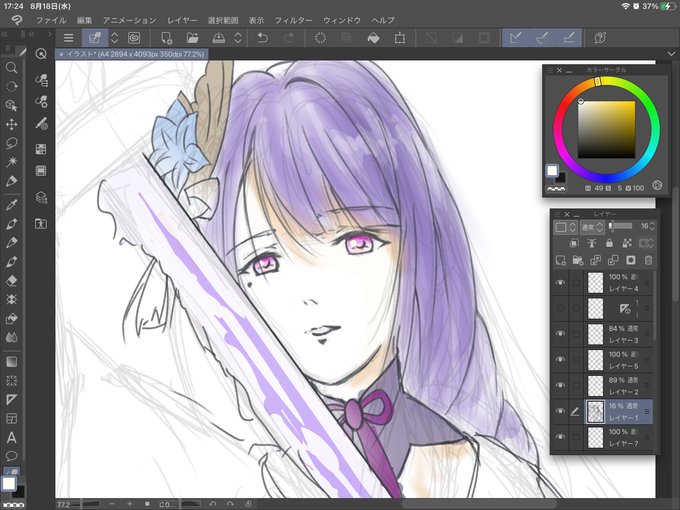The image size is (680, 510).
Task: Click the New Layer Folder button
Action: (578, 260)
